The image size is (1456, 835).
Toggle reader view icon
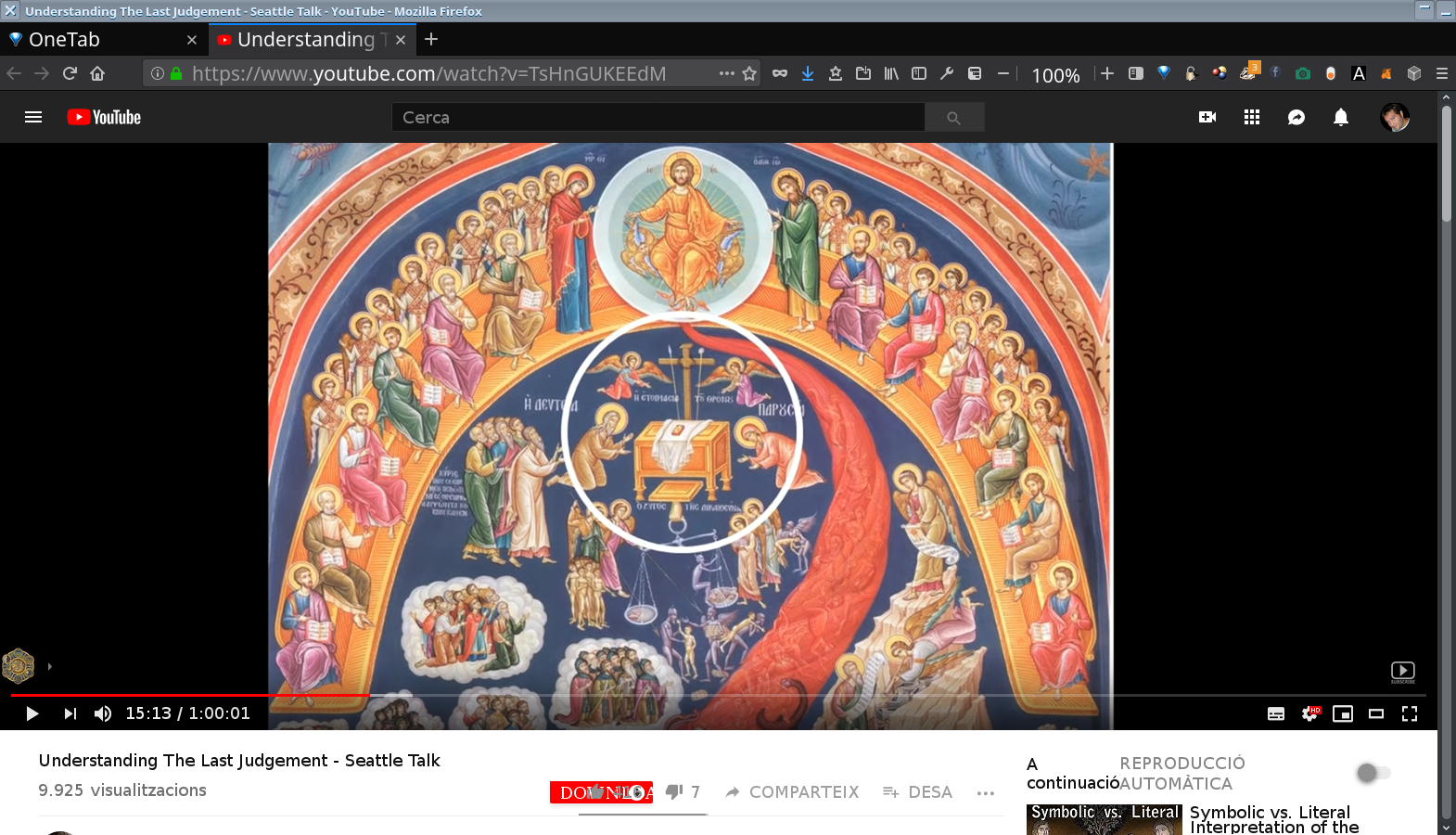(1135, 73)
